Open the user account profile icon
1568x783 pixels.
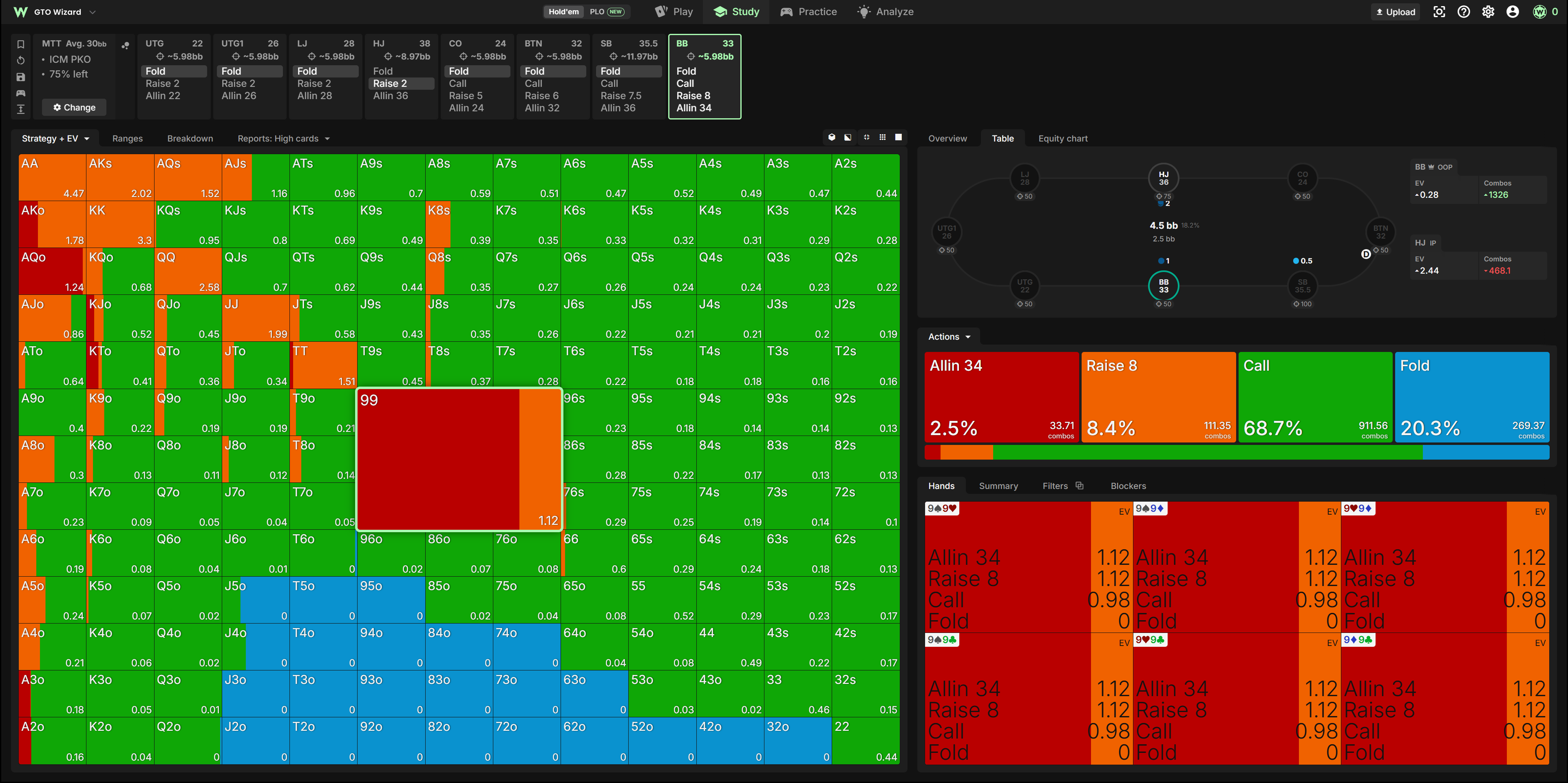(x=1512, y=11)
